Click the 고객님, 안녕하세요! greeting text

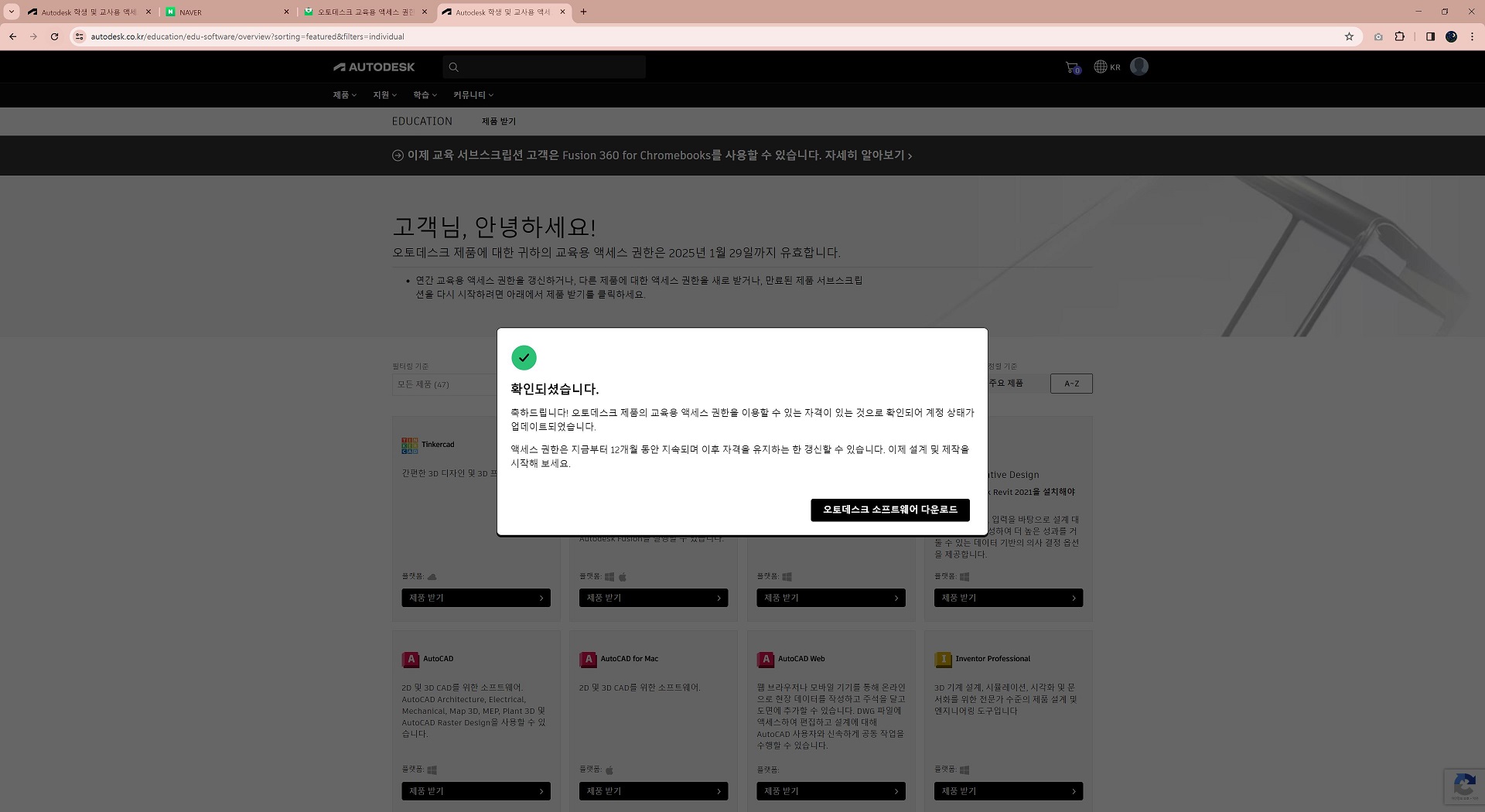(x=494, y=227)
